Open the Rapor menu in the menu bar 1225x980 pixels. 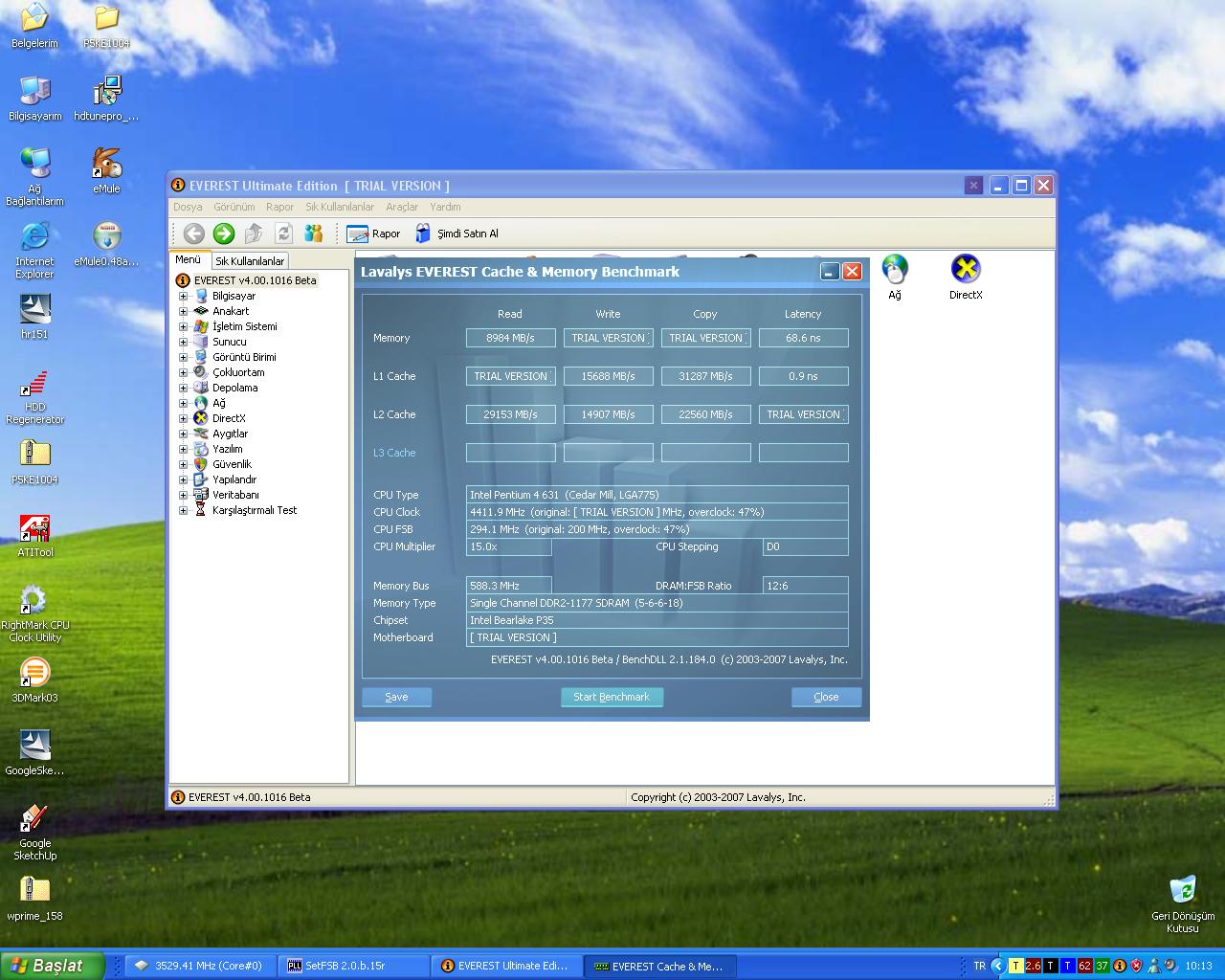[279, 207]
